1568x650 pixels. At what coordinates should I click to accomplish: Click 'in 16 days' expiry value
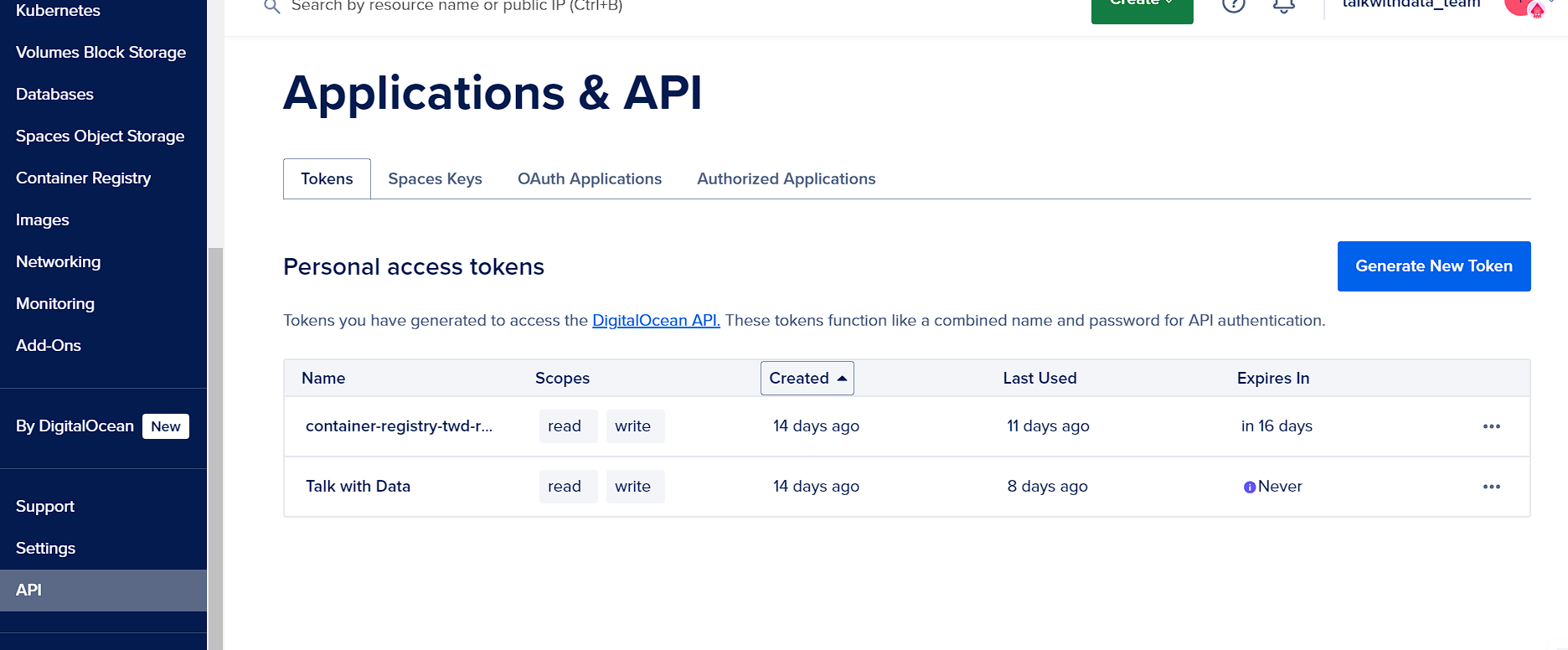[x=1277, y=426]
